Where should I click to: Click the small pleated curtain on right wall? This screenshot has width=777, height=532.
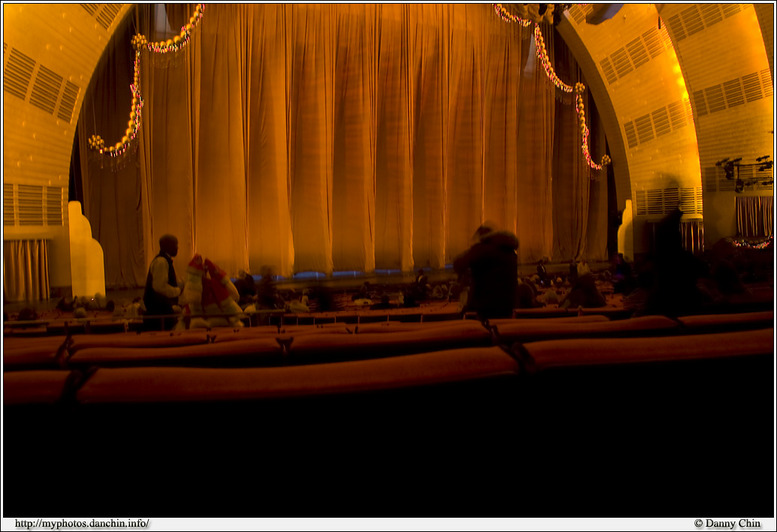[752, 215]
